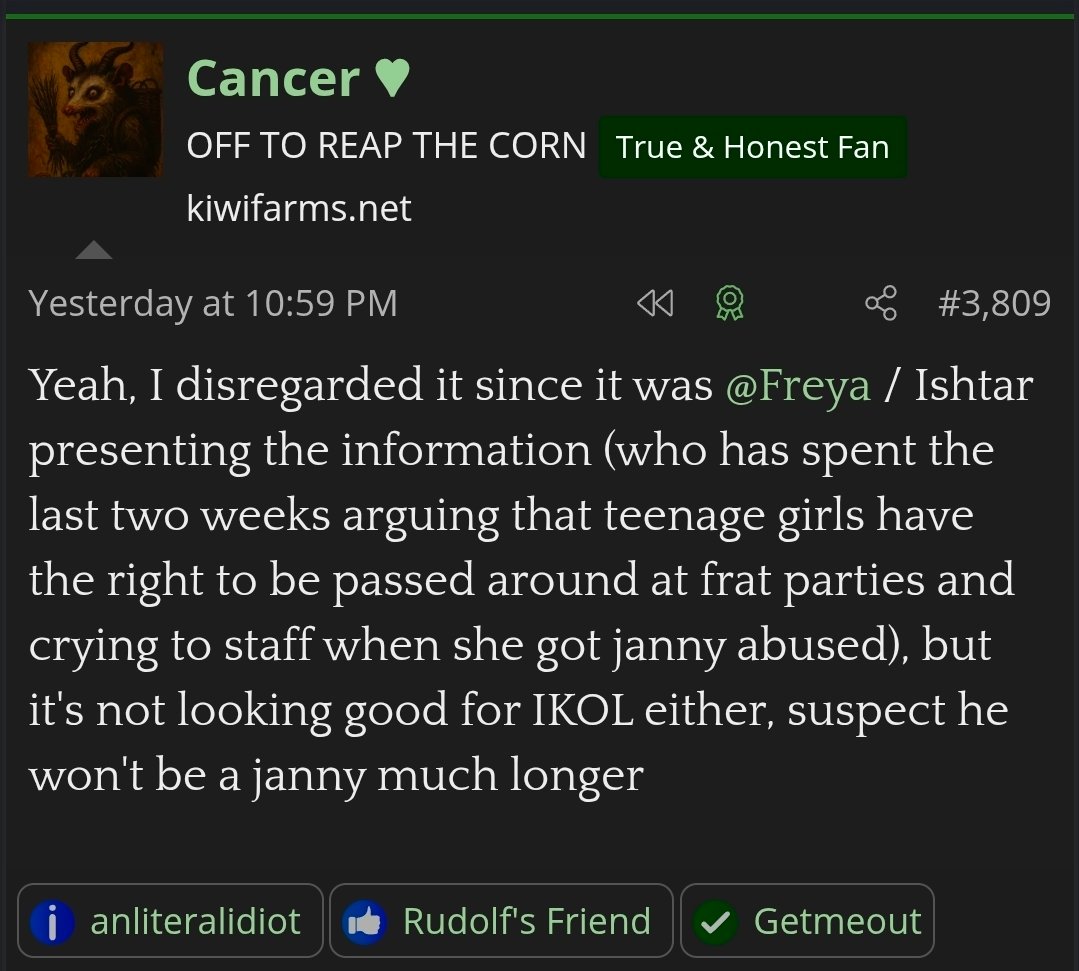The width and height of the screenshot is (1079, 971).
Task: Open the Cancer username profile
Action: pyautogui.click(x=273, y=79)
